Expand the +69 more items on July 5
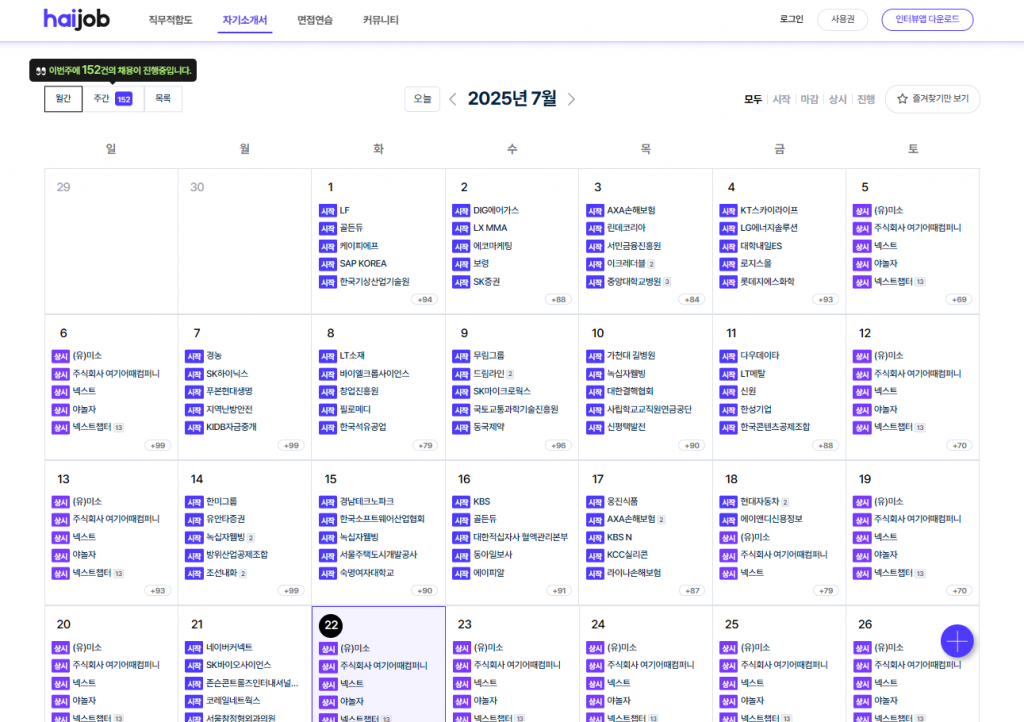Viewport: 1024px width, 722px height. tap(959, 300)
